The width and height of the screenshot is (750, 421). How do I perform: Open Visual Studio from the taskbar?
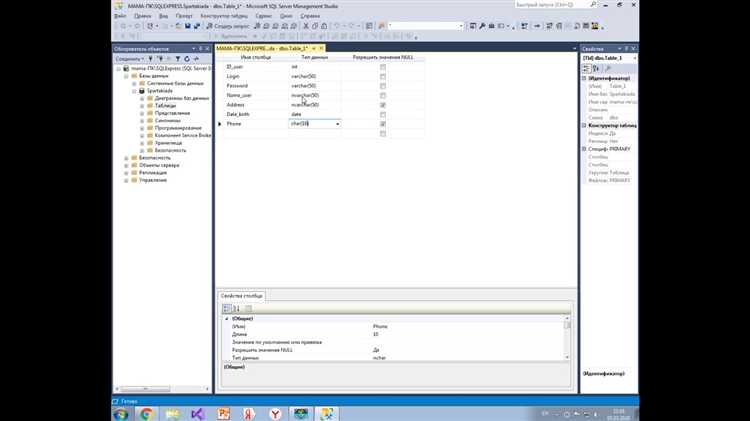pos(198,414)
